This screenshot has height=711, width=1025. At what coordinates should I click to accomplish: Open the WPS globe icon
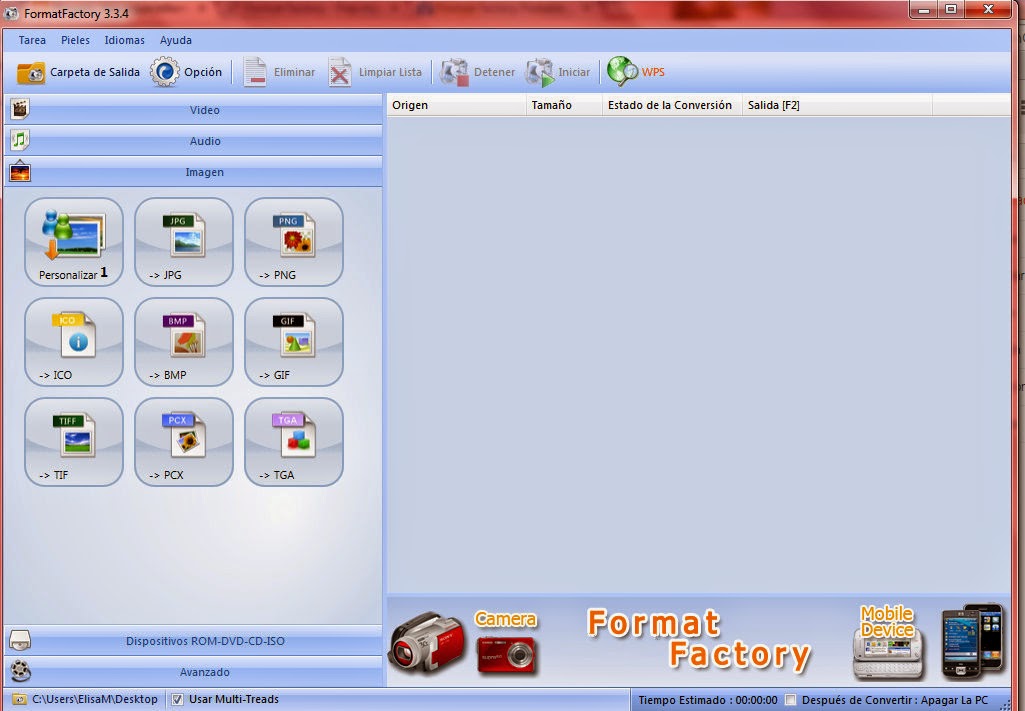pos(622,71)
